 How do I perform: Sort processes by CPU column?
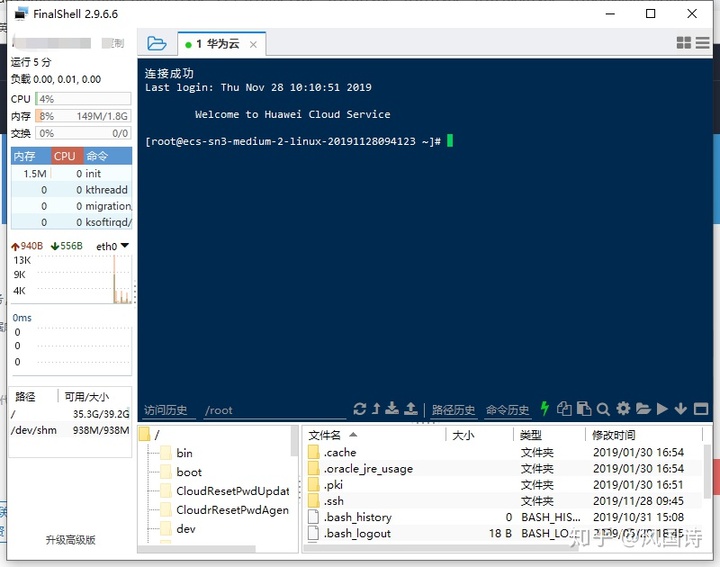(65, 156)
